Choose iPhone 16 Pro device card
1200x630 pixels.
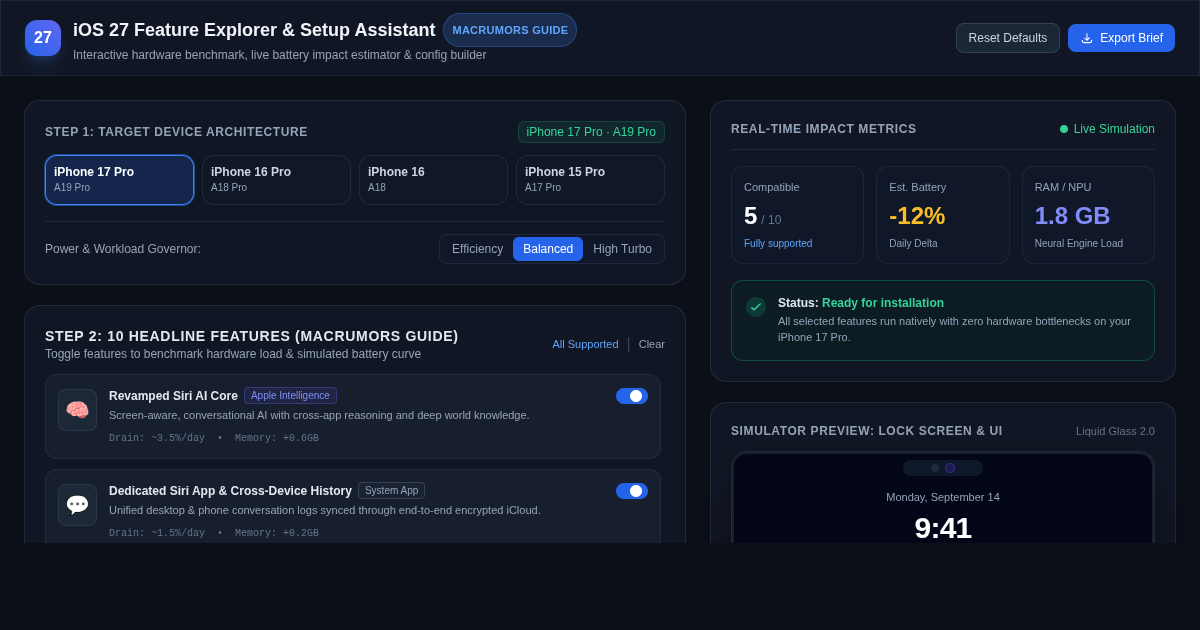point(276,180)
